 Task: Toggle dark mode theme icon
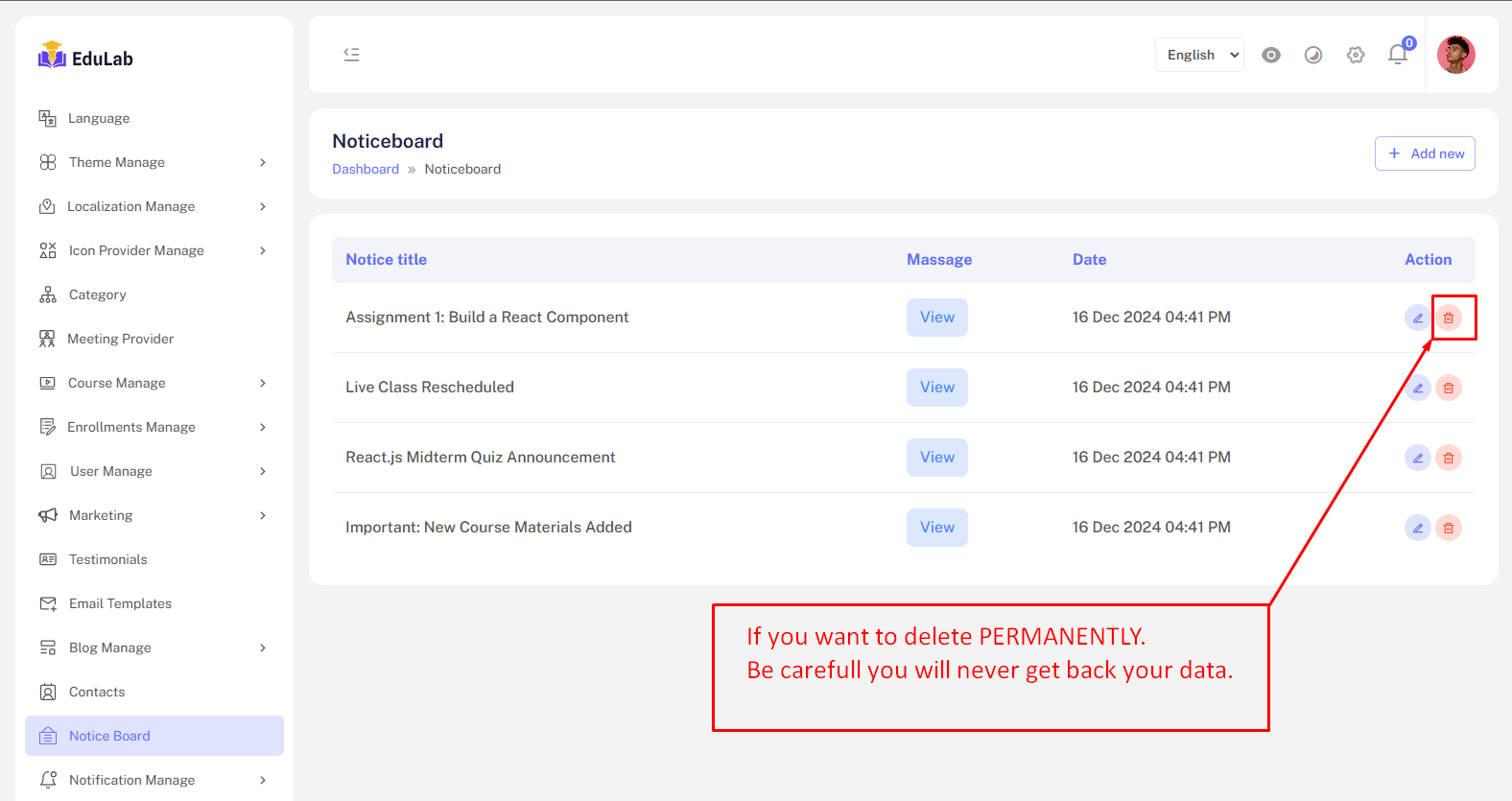click(1313, 55)
